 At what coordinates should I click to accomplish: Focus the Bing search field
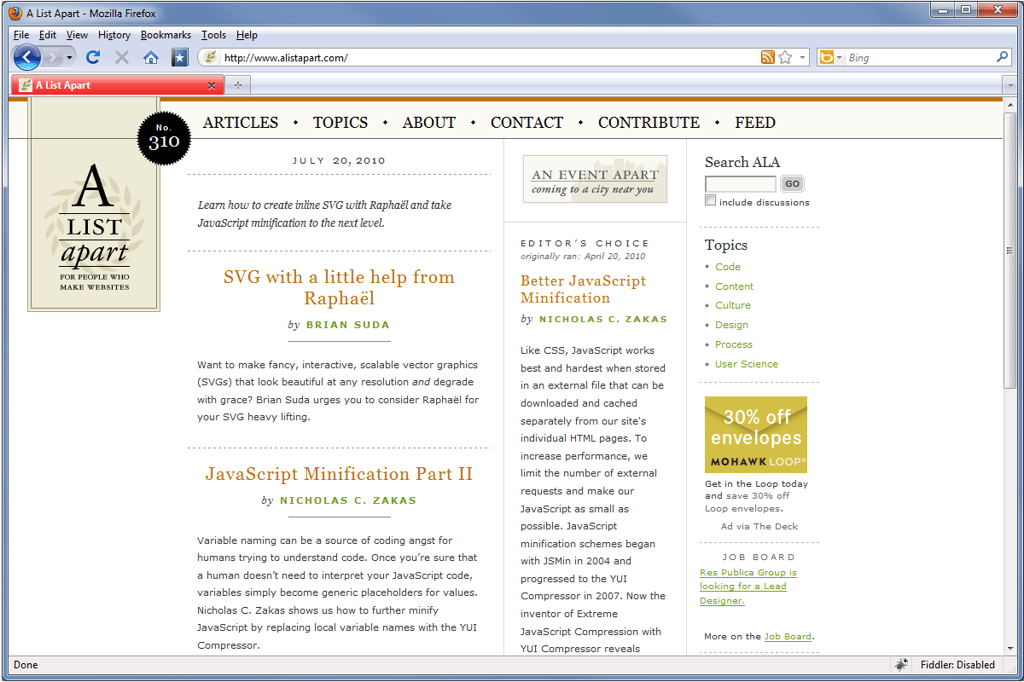(919, 57)
